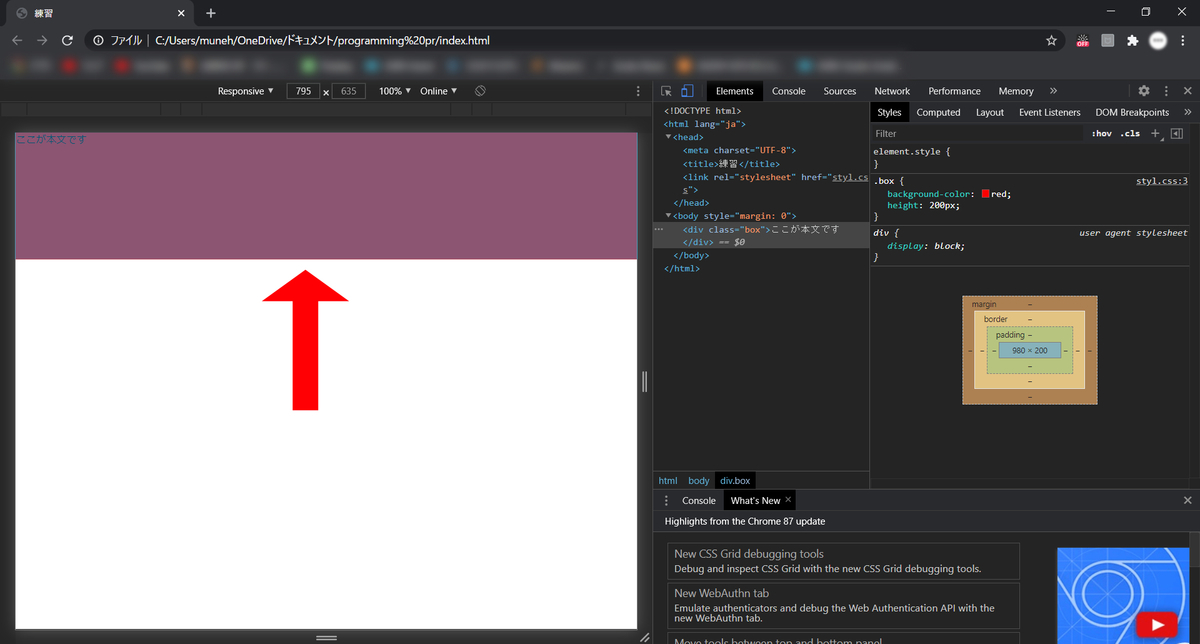1200x644 pixels.
Task: Collapse the body element node
Action: click(x=668, y=215)
